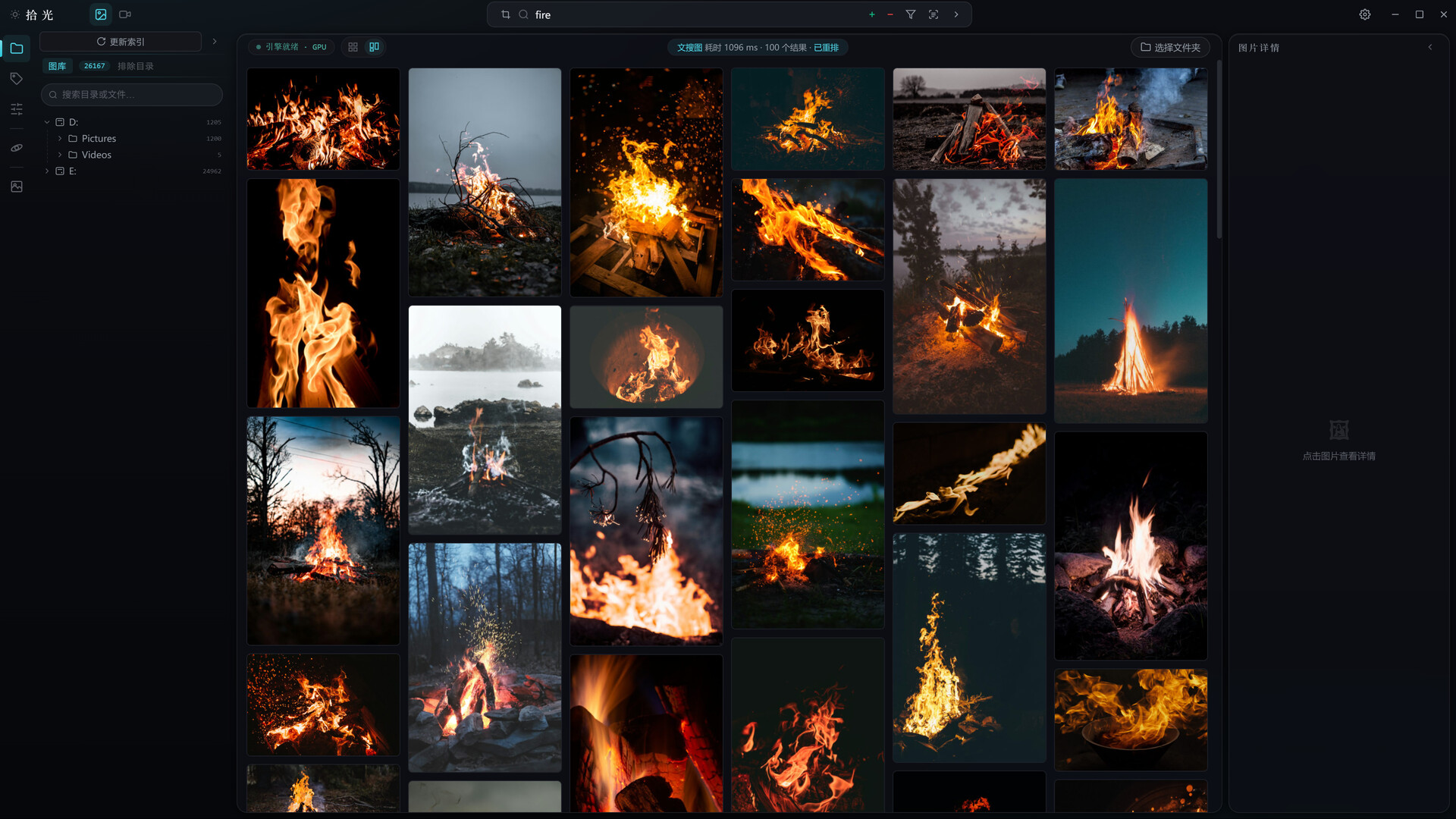Expand the E: drive tree node
The width and height of the screenshot is (1456, 819).
click(x=47, y=171)
